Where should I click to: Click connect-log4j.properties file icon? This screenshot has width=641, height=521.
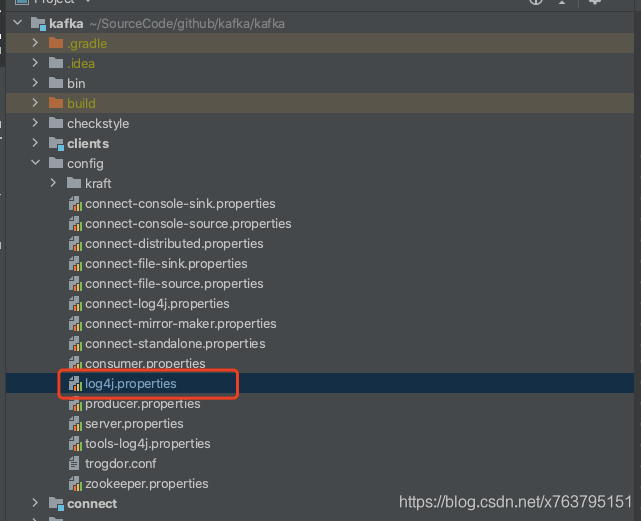[75, 304]
